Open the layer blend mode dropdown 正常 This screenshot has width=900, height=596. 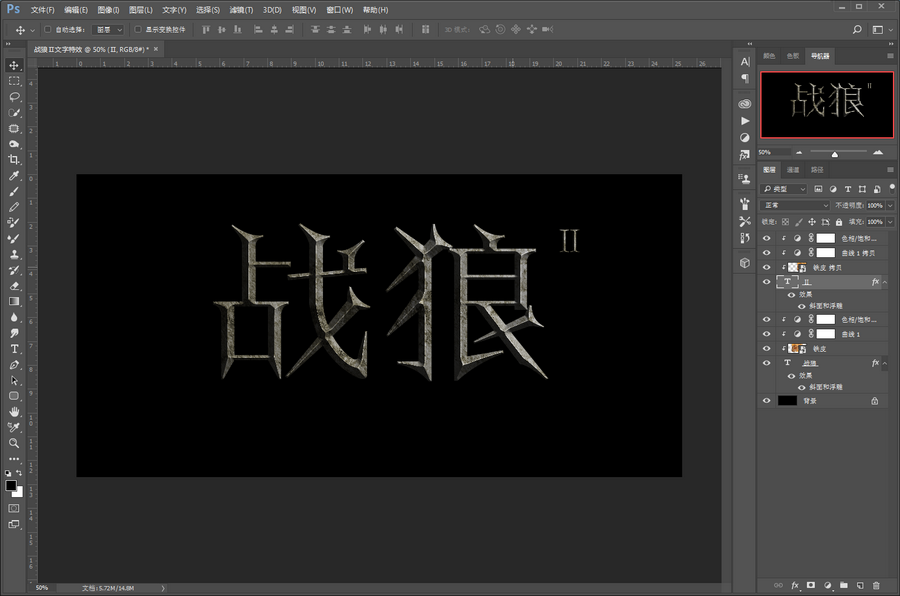point(796,205)
